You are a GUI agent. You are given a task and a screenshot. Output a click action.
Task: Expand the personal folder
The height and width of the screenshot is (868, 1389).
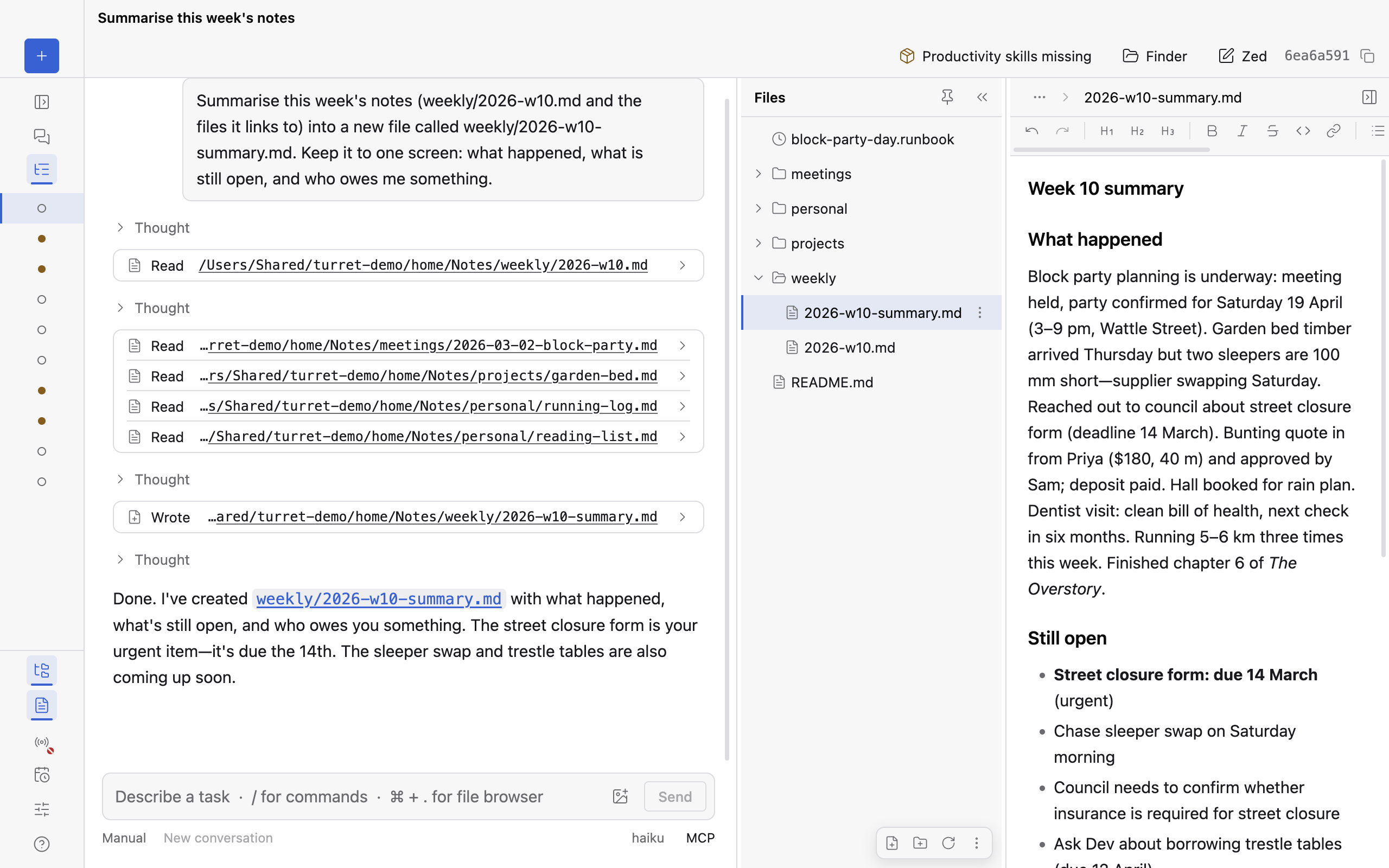tap(758, 208)
